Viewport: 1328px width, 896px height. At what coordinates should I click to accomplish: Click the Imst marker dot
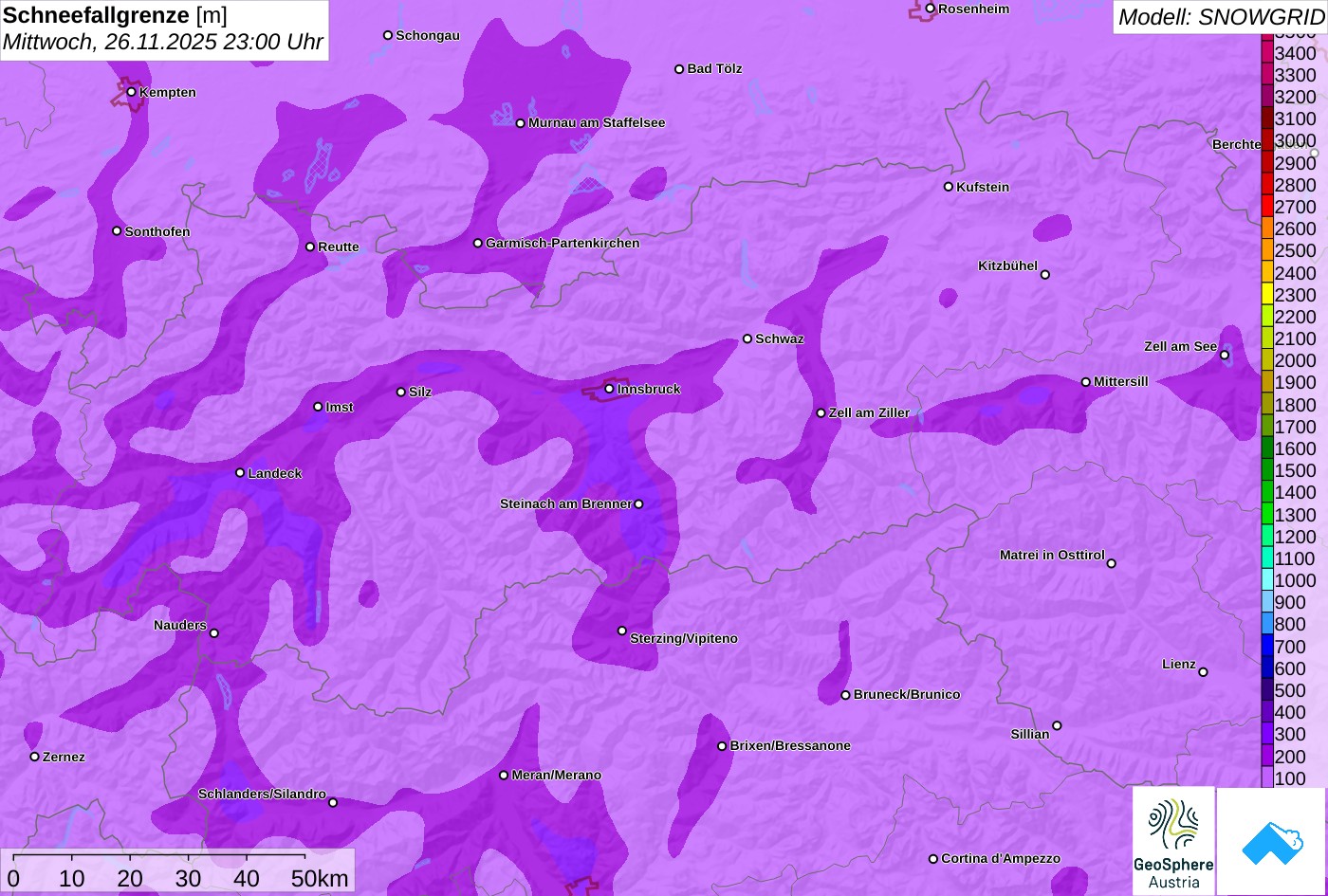318,407
